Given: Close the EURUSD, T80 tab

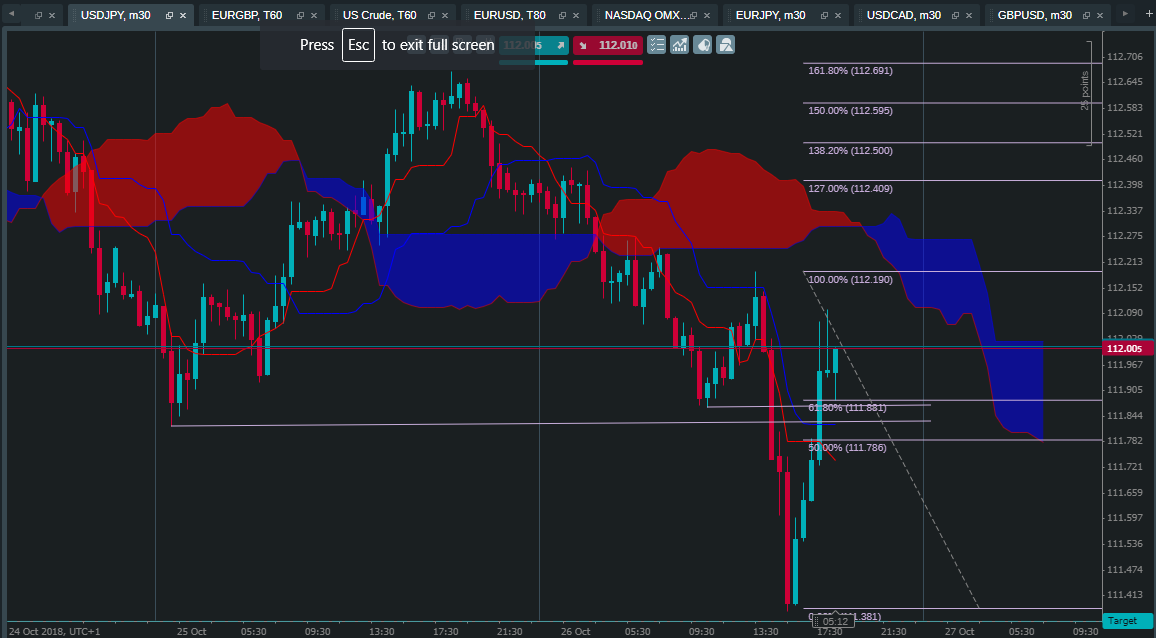Looking at the screenshot, I should pyautogui.click(x=576, y=15).
